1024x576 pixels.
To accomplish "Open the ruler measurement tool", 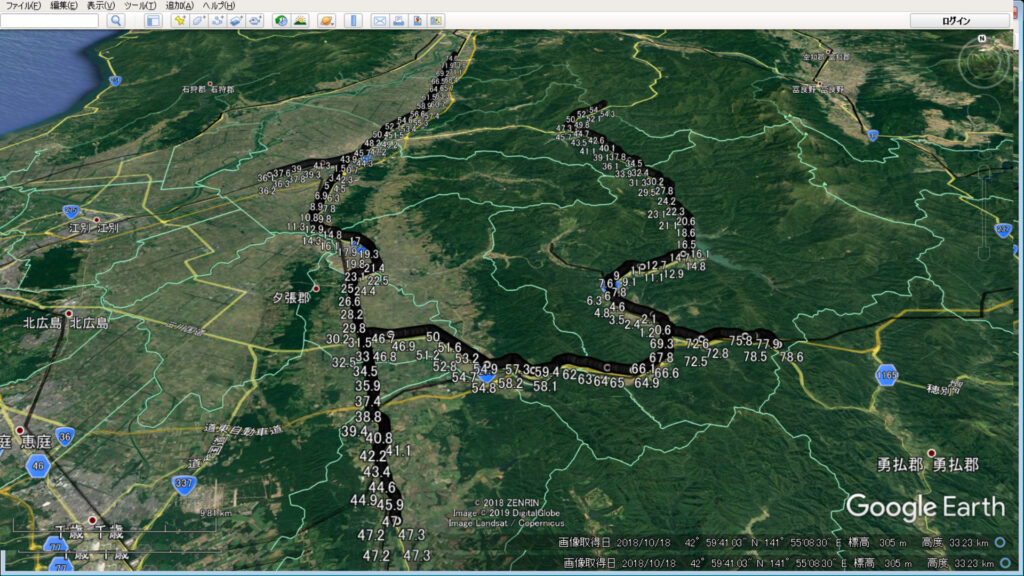I will point(353,20).
